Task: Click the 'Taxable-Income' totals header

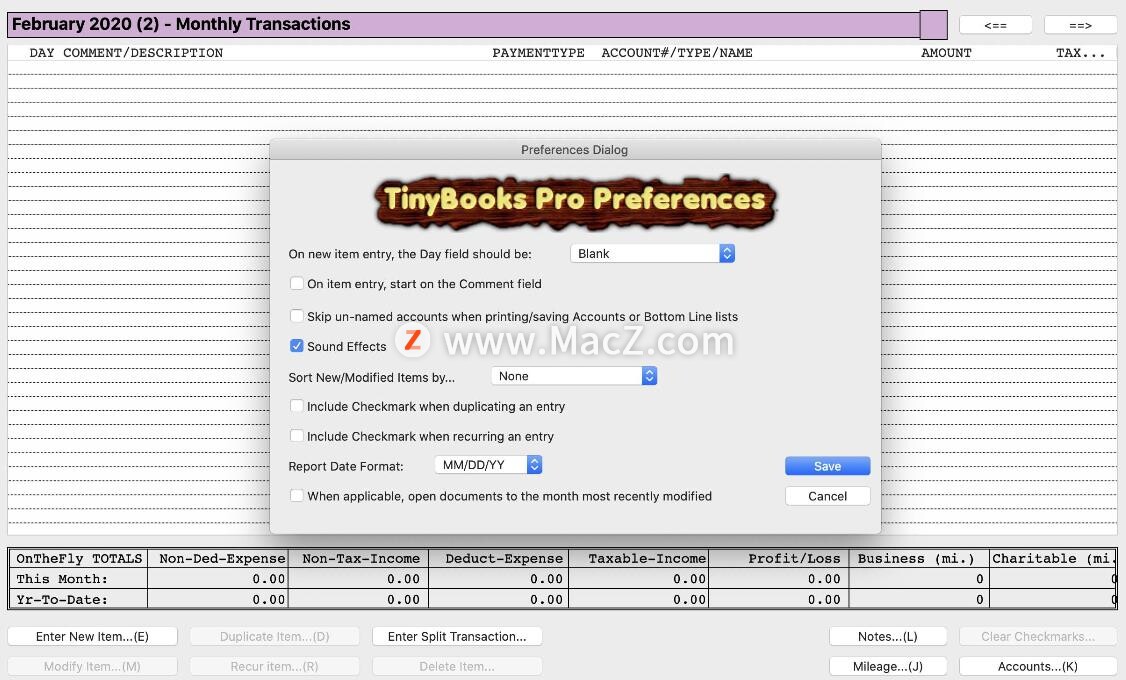Action: [647, 559]
